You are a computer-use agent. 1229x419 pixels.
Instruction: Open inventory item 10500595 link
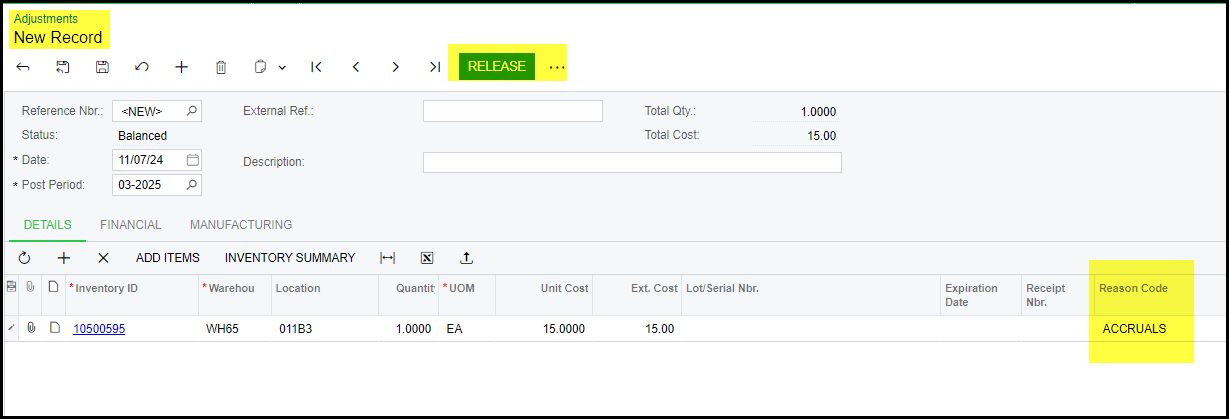tap(99, 328)
